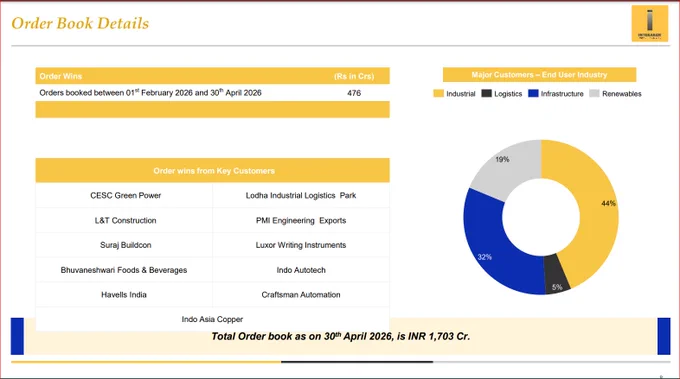Image resolution: width=680 pixels, height=379 pixels.
Task: Select the Havells India cell
Action: (124, 294)
